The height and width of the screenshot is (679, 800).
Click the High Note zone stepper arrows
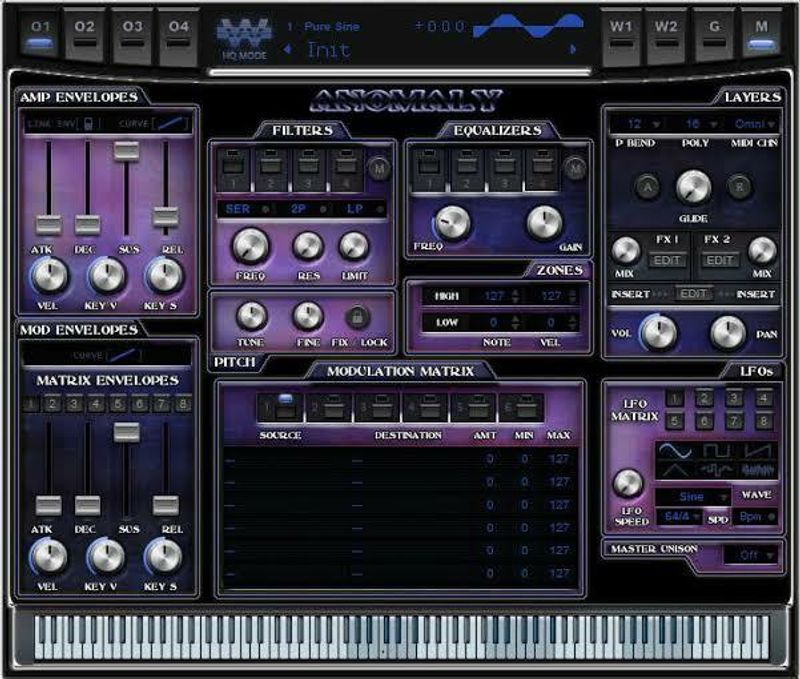coord(516,296)
